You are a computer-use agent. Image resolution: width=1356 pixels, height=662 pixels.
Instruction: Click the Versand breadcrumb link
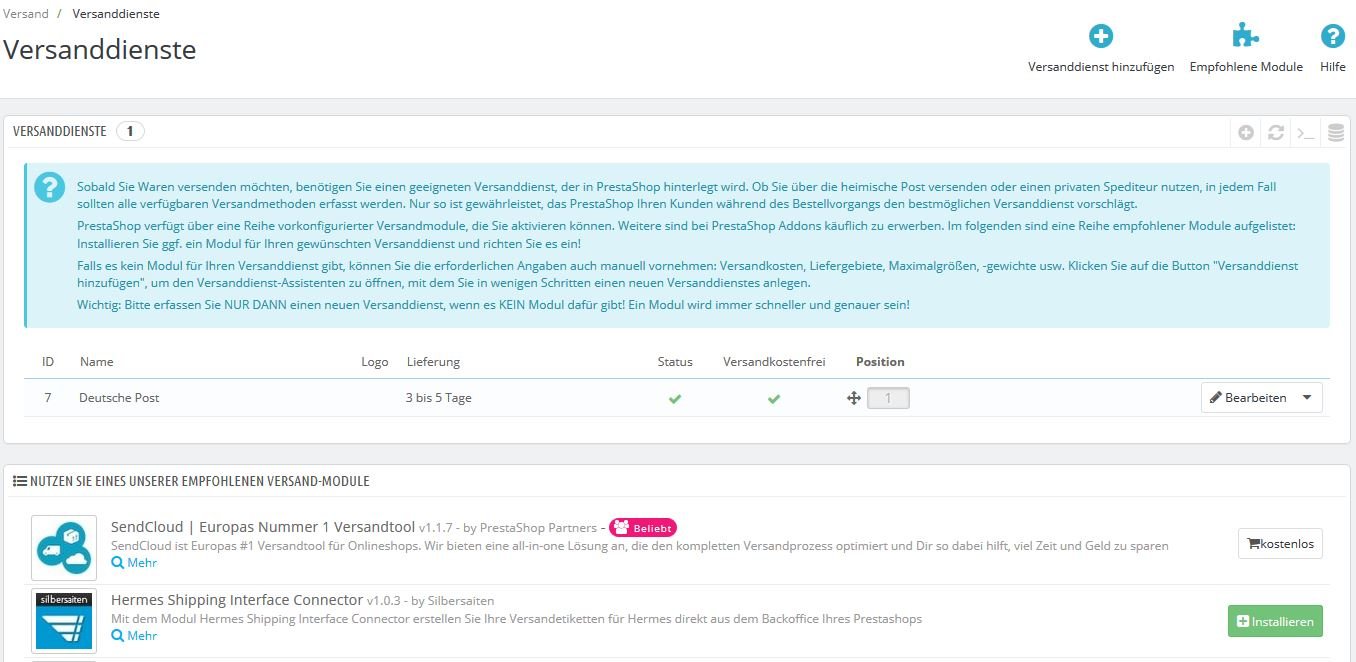click(x=26, y=14)
